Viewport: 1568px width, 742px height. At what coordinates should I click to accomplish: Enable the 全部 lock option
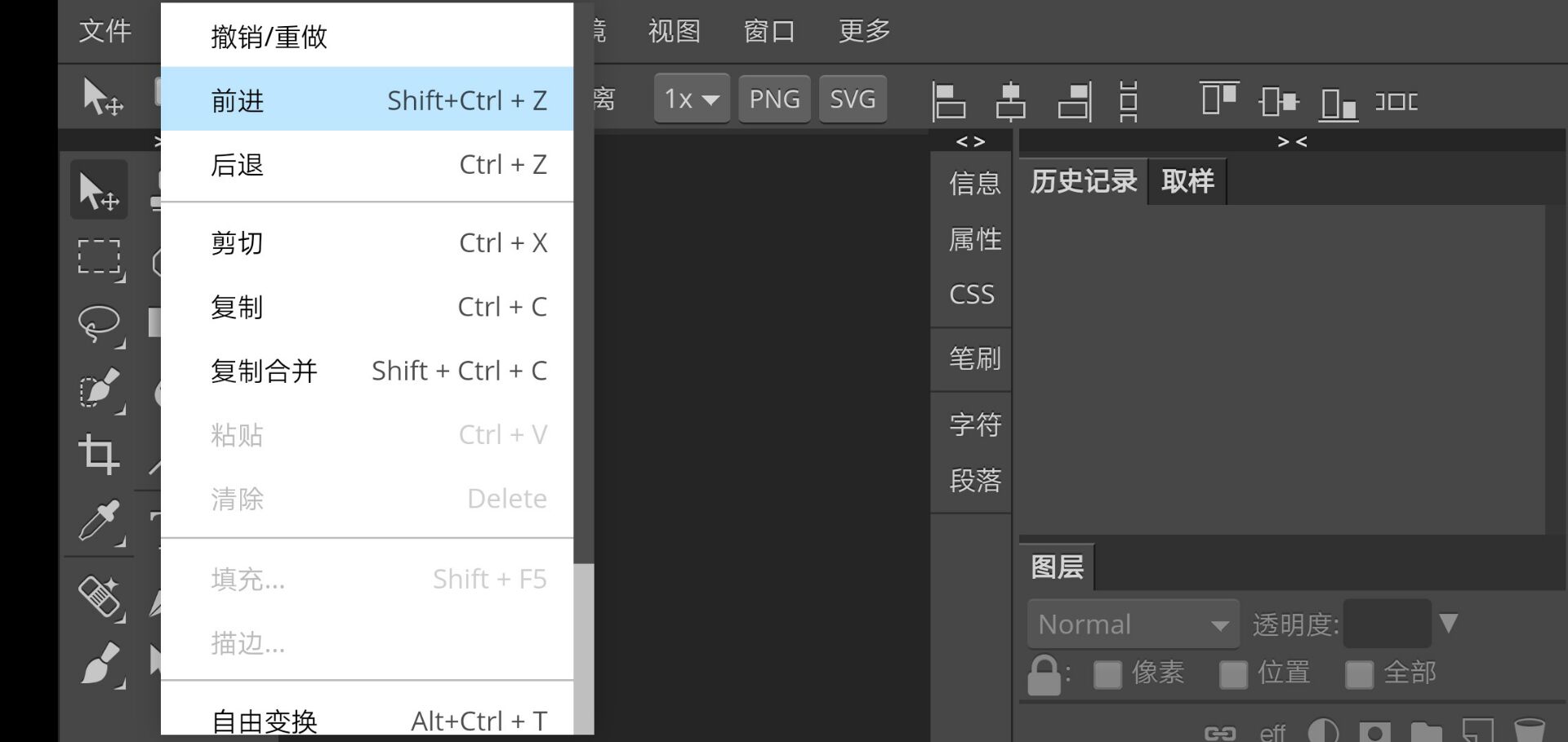coord(1360,673)
